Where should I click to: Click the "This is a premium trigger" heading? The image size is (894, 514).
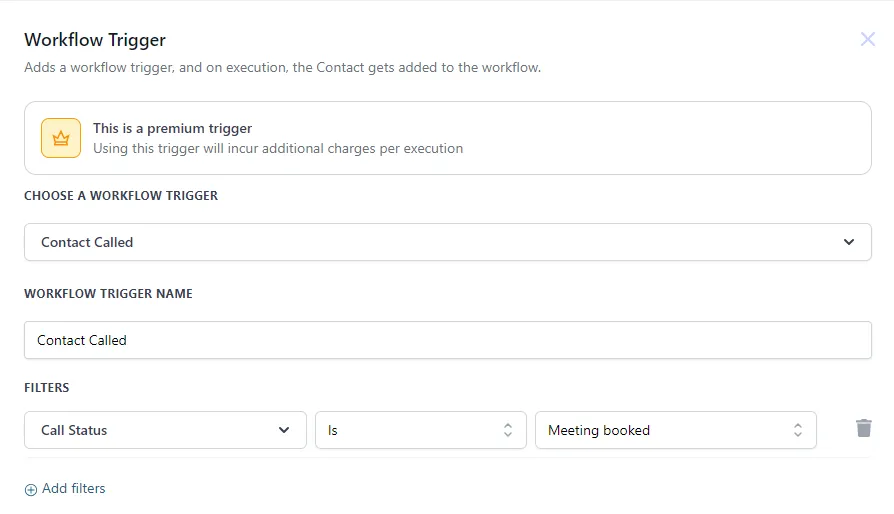coord(172,128)
